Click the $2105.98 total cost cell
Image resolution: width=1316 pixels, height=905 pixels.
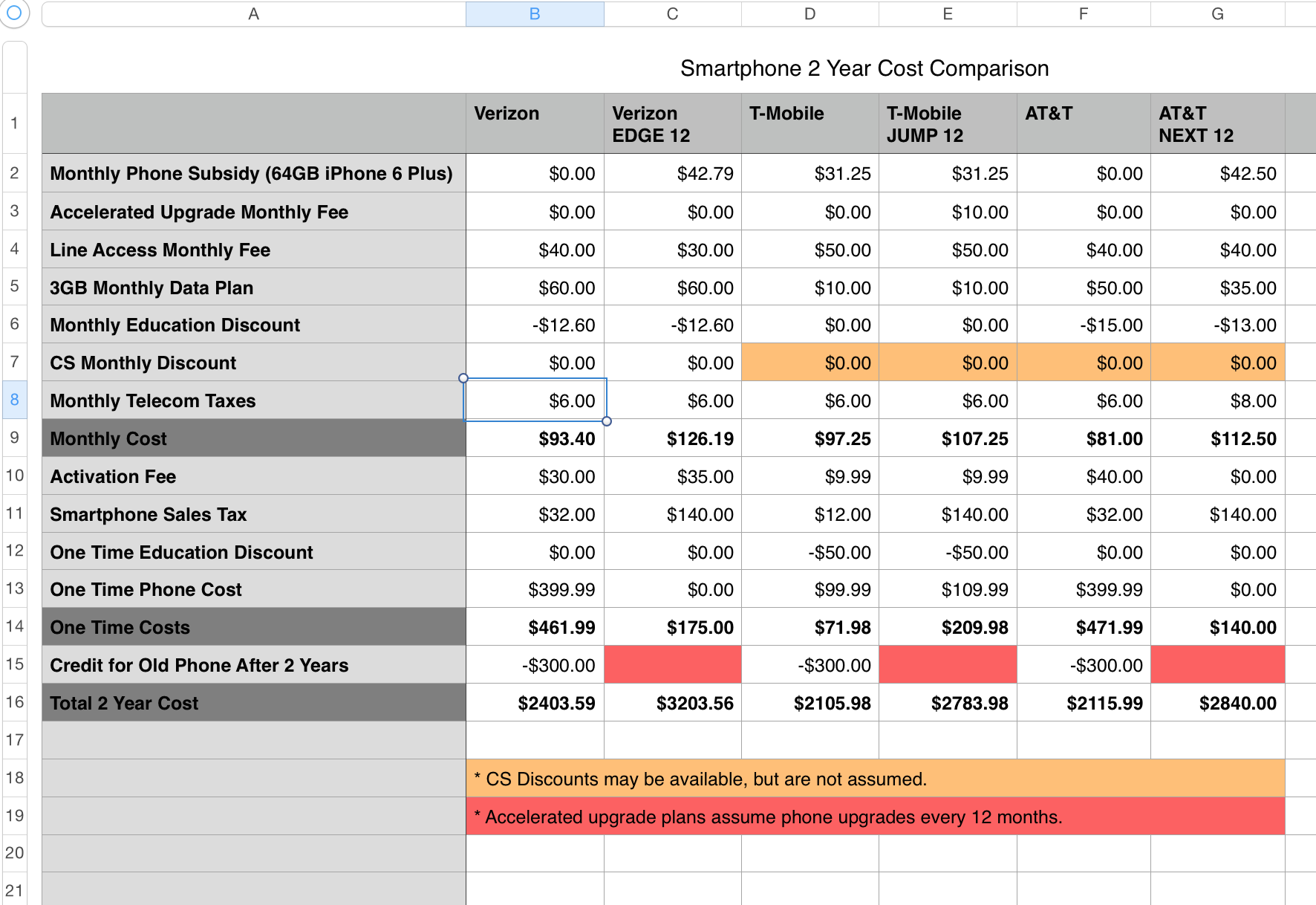click(810, 703)
